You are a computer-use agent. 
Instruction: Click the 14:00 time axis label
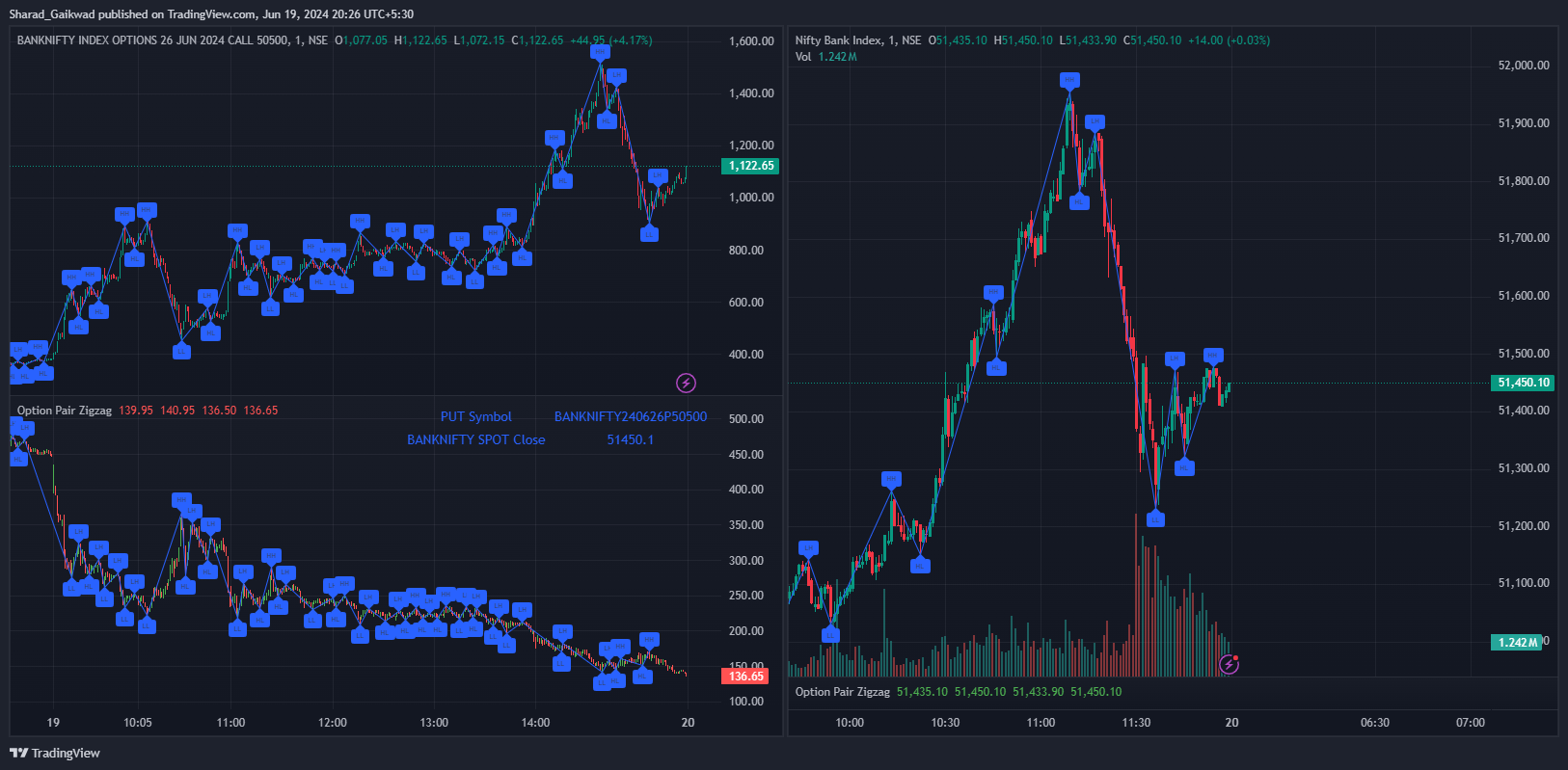(x=535, y=723)
